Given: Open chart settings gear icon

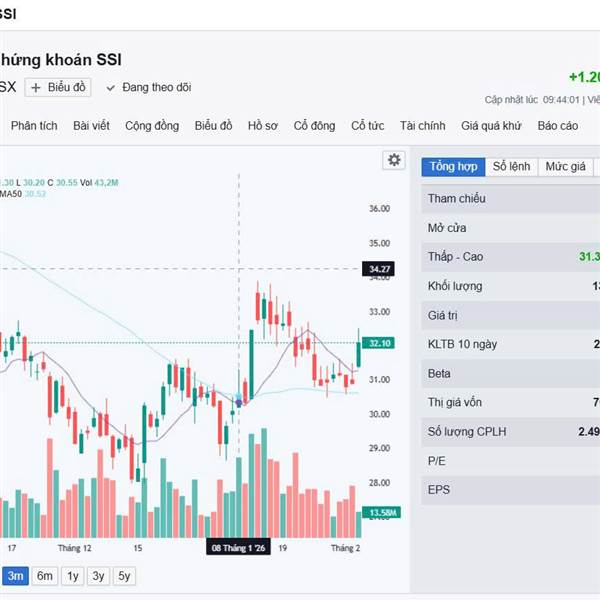Looking at the screenshot, I should [394, 160].
